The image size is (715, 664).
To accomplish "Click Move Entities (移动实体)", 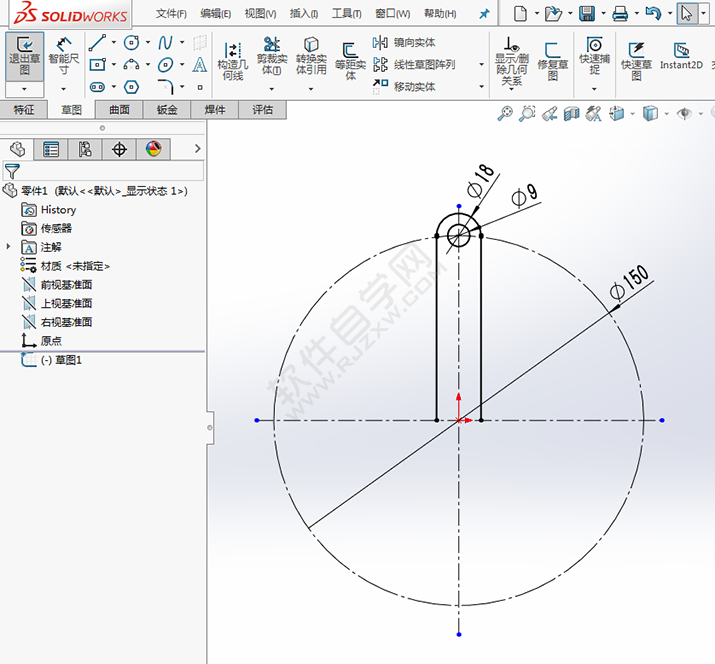I will [x=404, y=86].
